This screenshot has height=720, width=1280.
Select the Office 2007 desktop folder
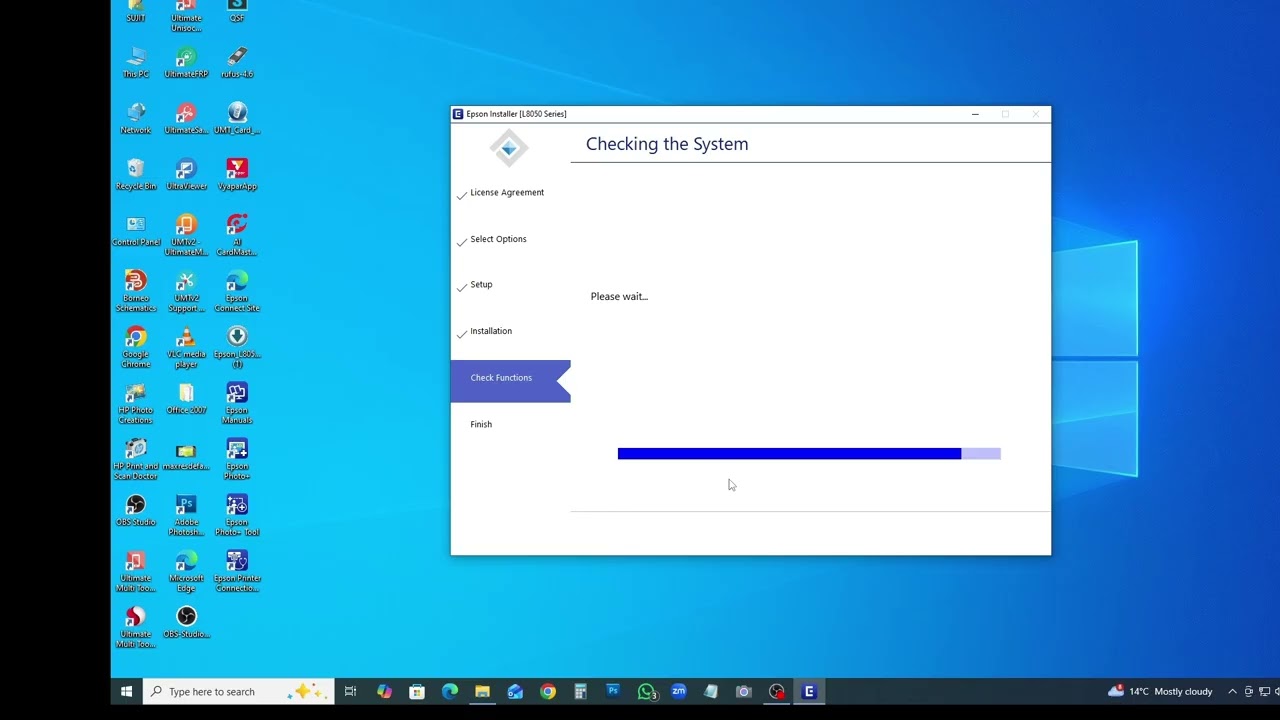tap(186, 398)
